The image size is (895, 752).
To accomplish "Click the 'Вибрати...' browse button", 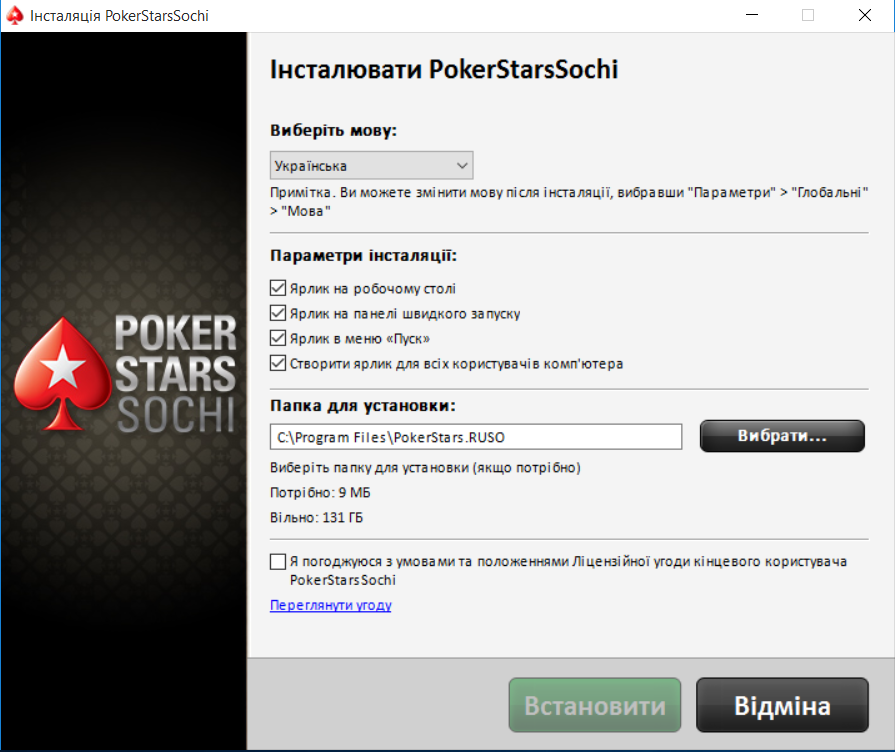I will click(x=782, y=436).
